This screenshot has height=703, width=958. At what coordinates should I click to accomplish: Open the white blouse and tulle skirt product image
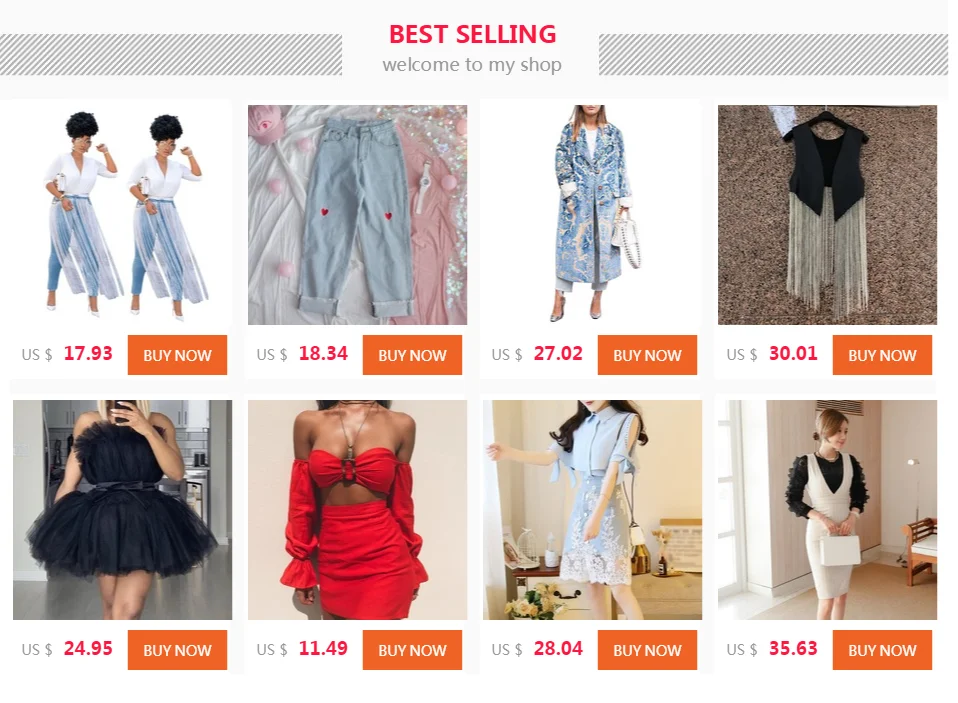pyautogui.click(x=122, y=215)
